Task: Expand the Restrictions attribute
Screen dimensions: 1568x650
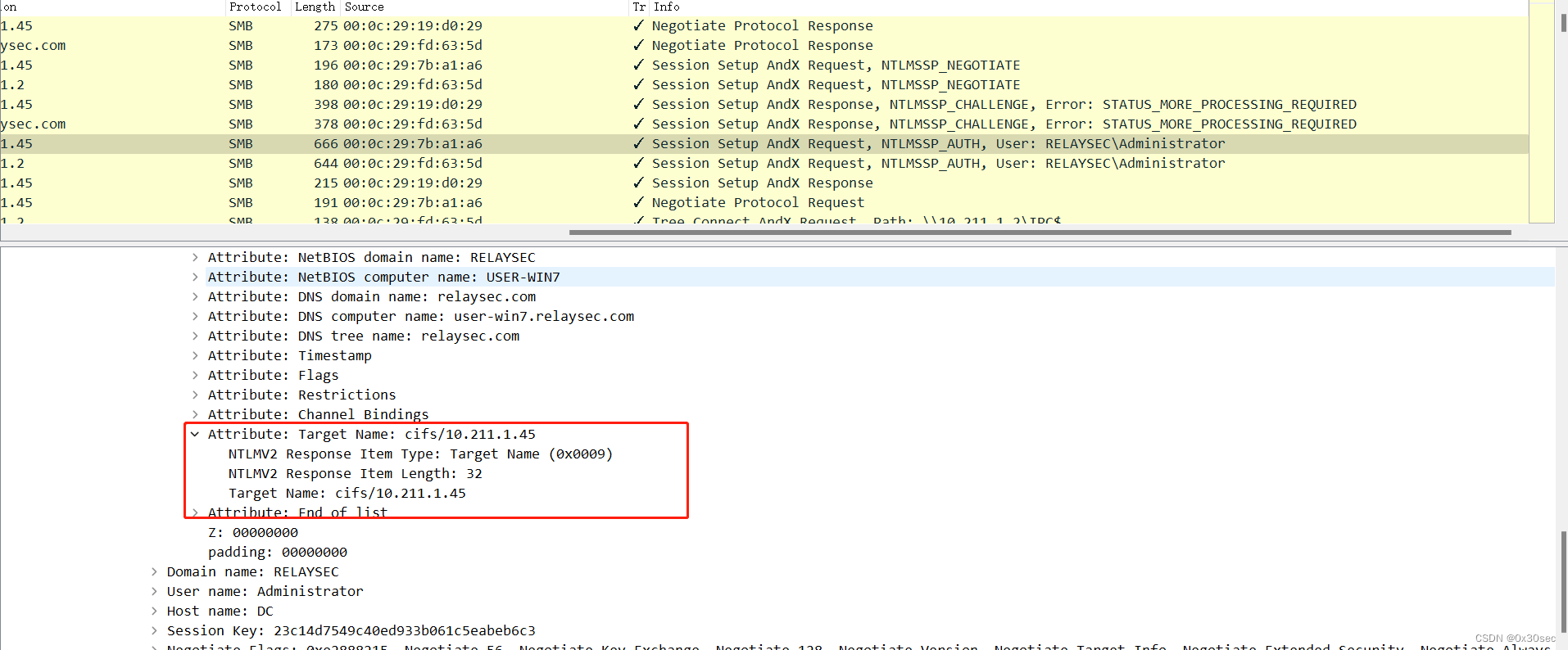Action: tap(195, 395)
